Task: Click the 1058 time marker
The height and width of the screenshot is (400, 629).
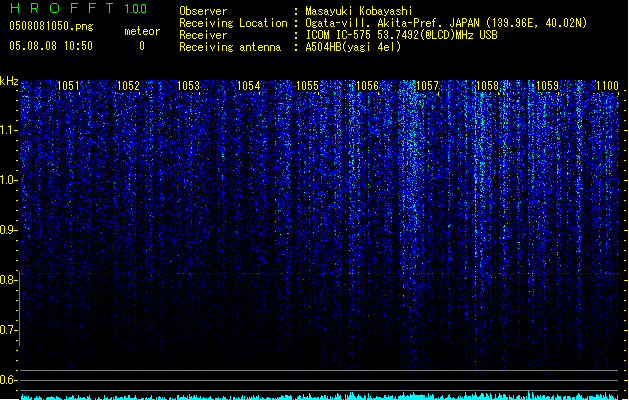Action: (x=487, y=86)
